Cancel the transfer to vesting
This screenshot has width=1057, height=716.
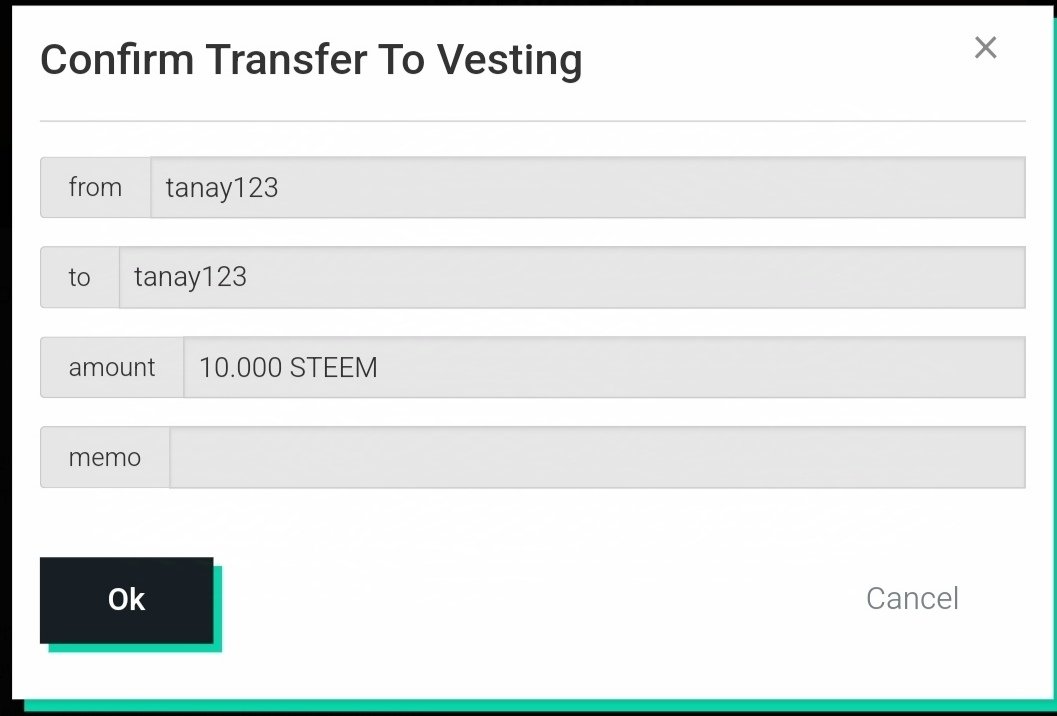912,598
